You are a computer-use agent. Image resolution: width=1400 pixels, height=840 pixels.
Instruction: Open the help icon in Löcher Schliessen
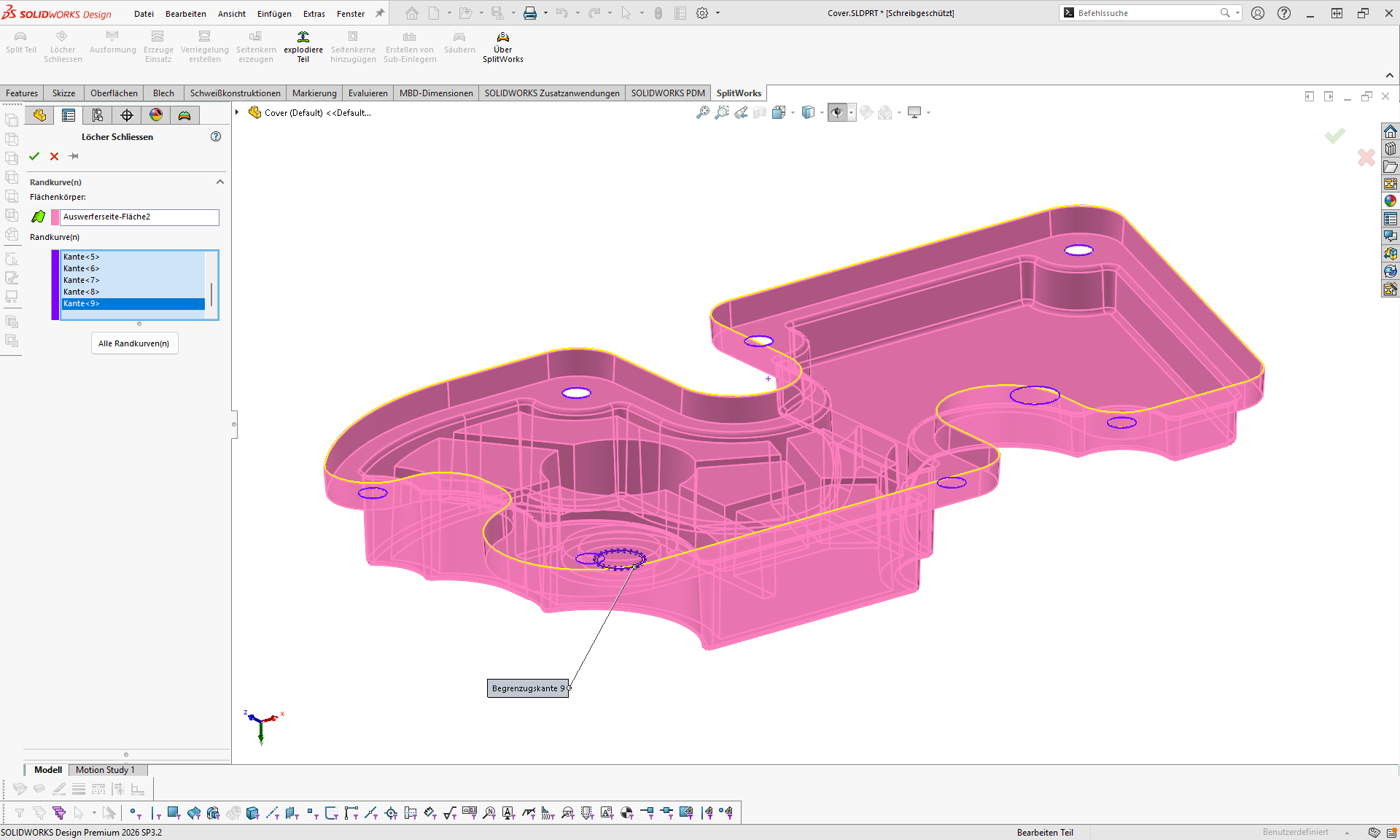click(216, 136)
